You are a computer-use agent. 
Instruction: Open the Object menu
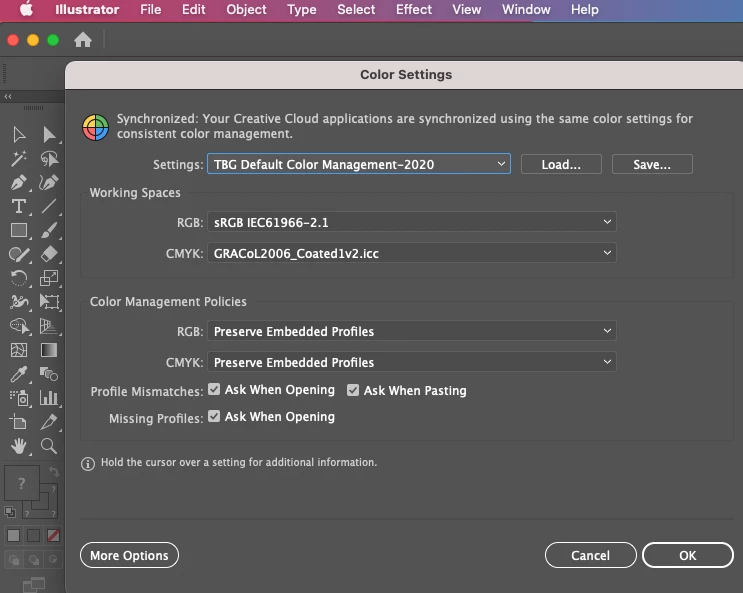[246, 9]
